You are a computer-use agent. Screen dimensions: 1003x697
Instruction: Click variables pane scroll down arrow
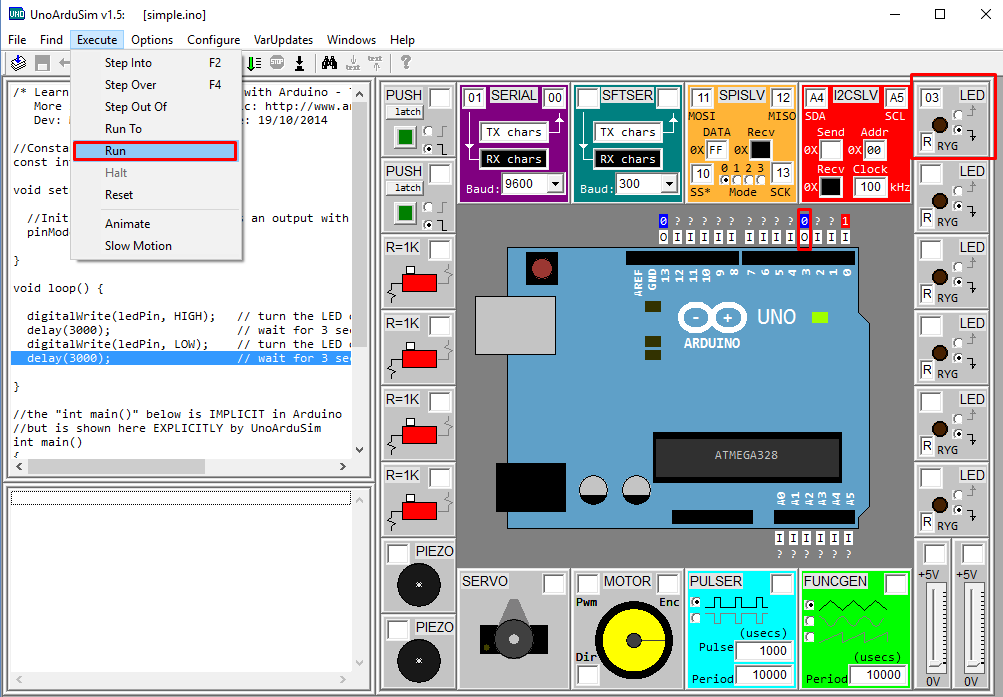point(359,662)
